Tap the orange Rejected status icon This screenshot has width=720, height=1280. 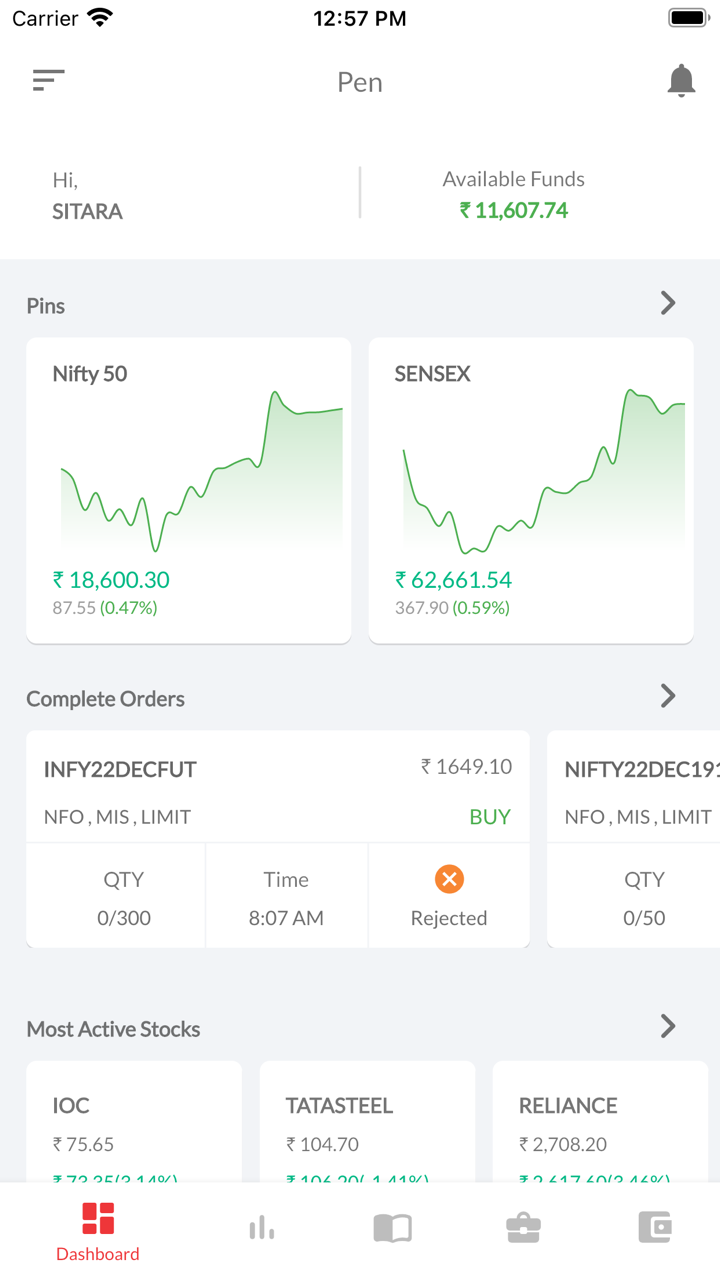click(449, 879)
